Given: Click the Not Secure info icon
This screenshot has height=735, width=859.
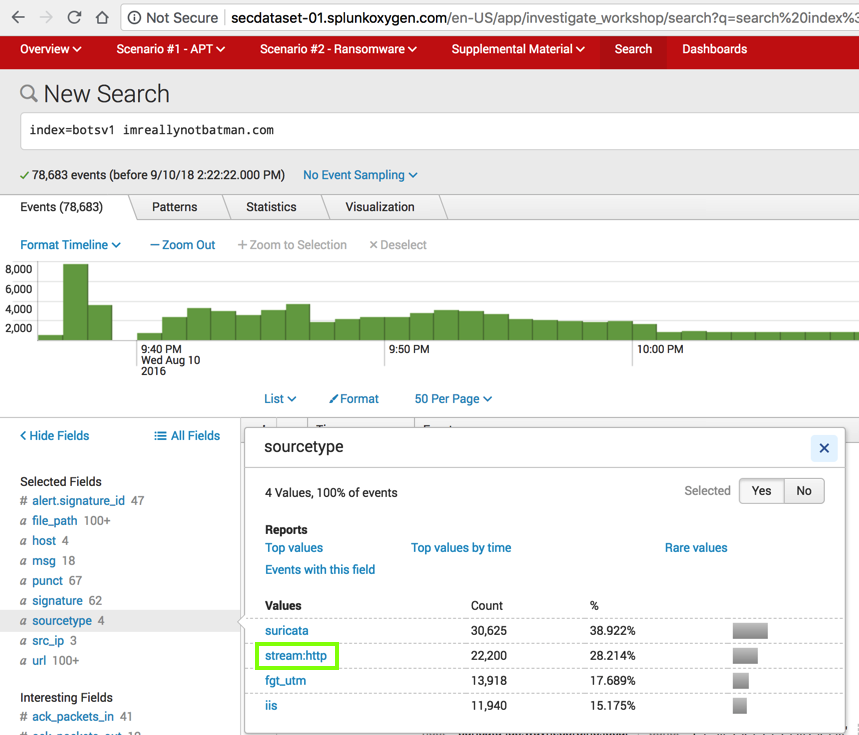Looking at the screenshot, I should 135,18.
